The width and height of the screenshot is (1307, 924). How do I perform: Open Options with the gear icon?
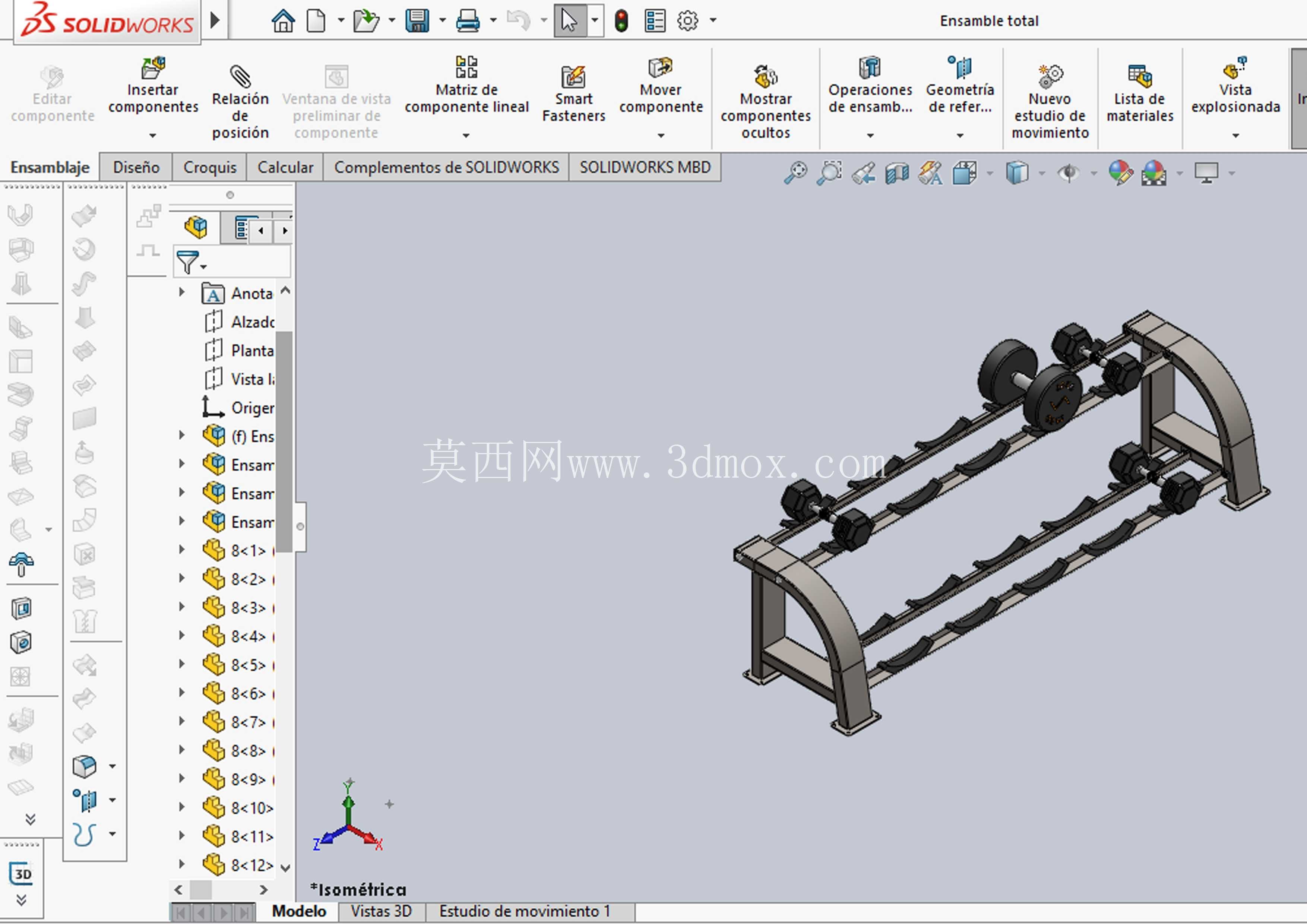tap(688, 21)
